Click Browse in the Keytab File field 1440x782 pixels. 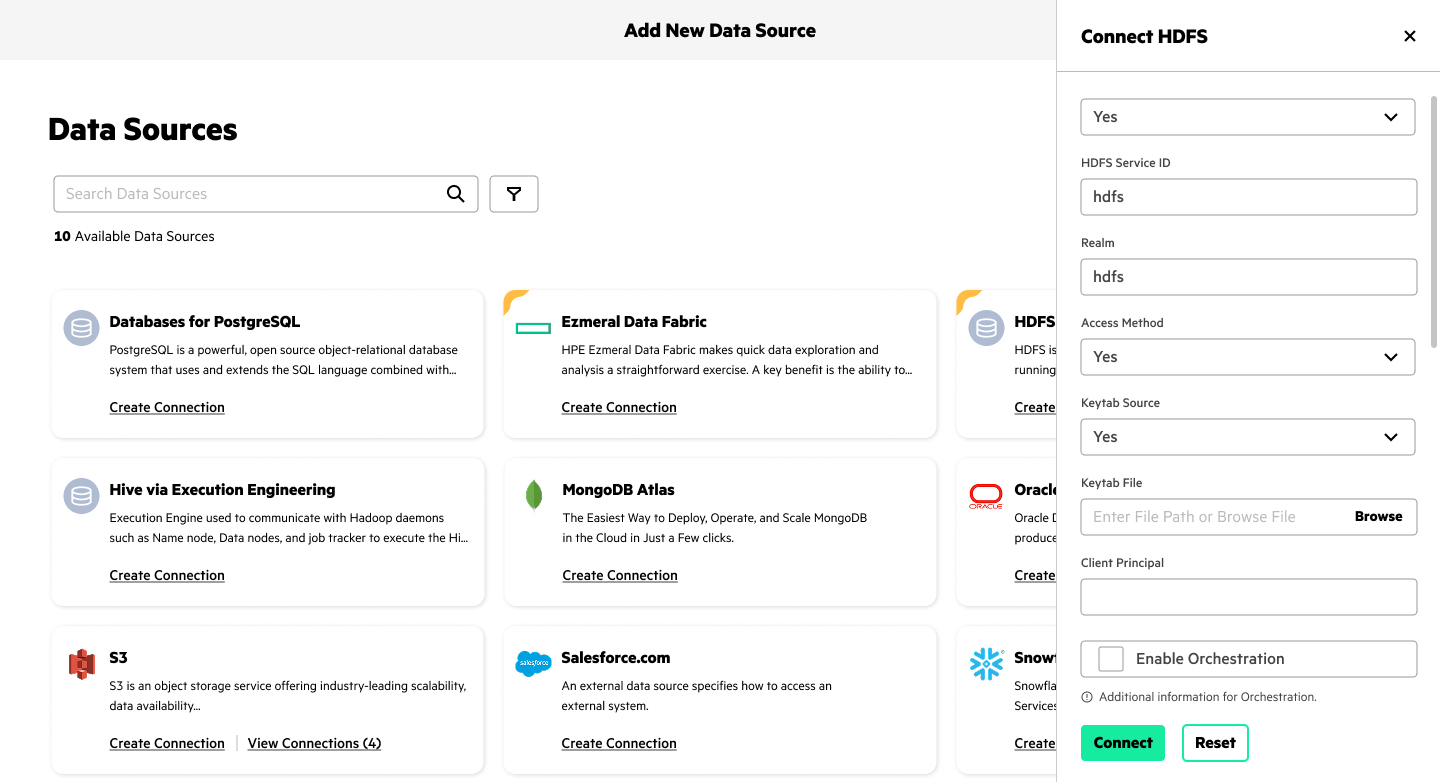(x=1378, y=517)
